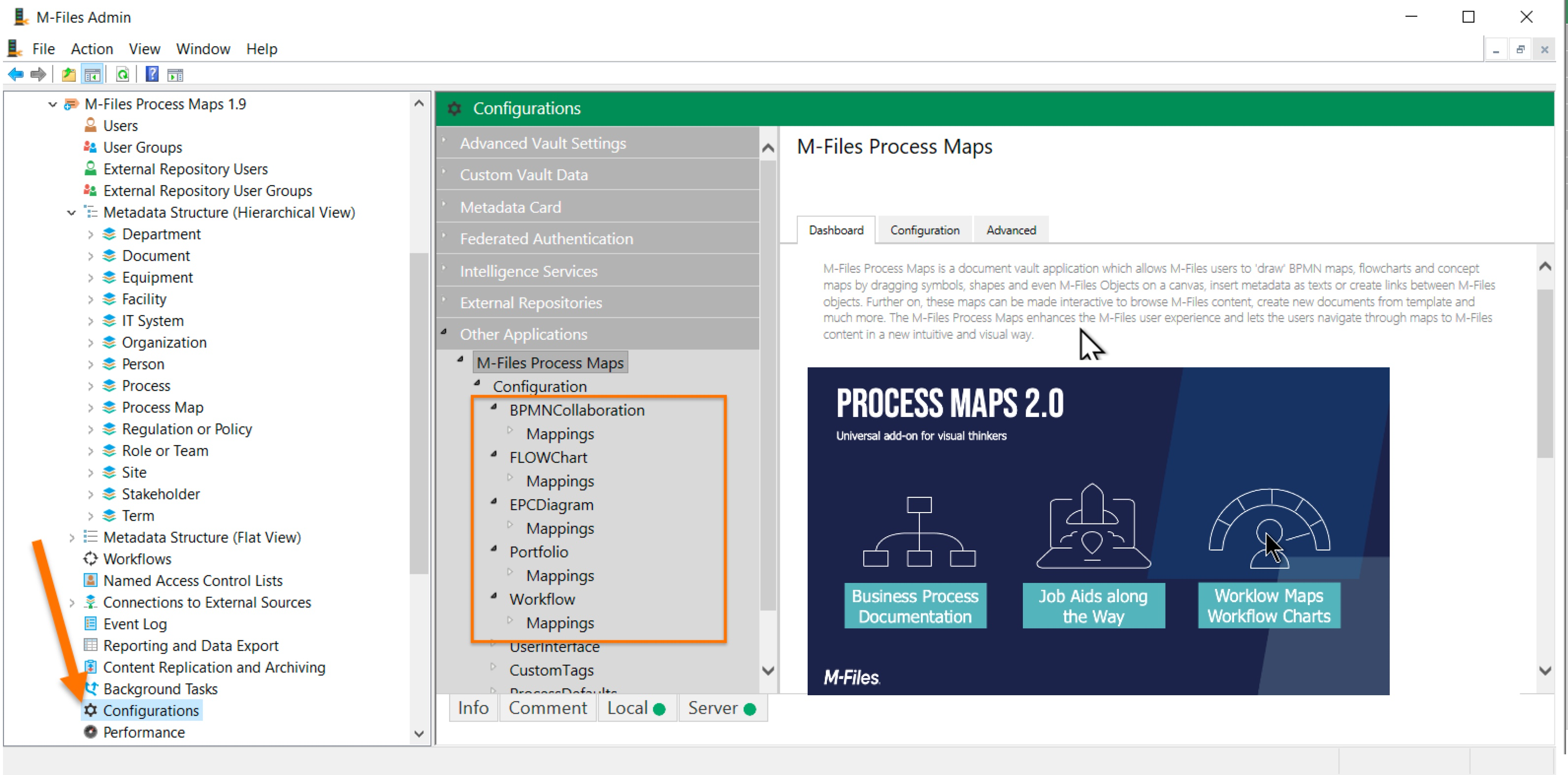Open the Action menu
1568x775 pixels.
click(x=91, y=49)
